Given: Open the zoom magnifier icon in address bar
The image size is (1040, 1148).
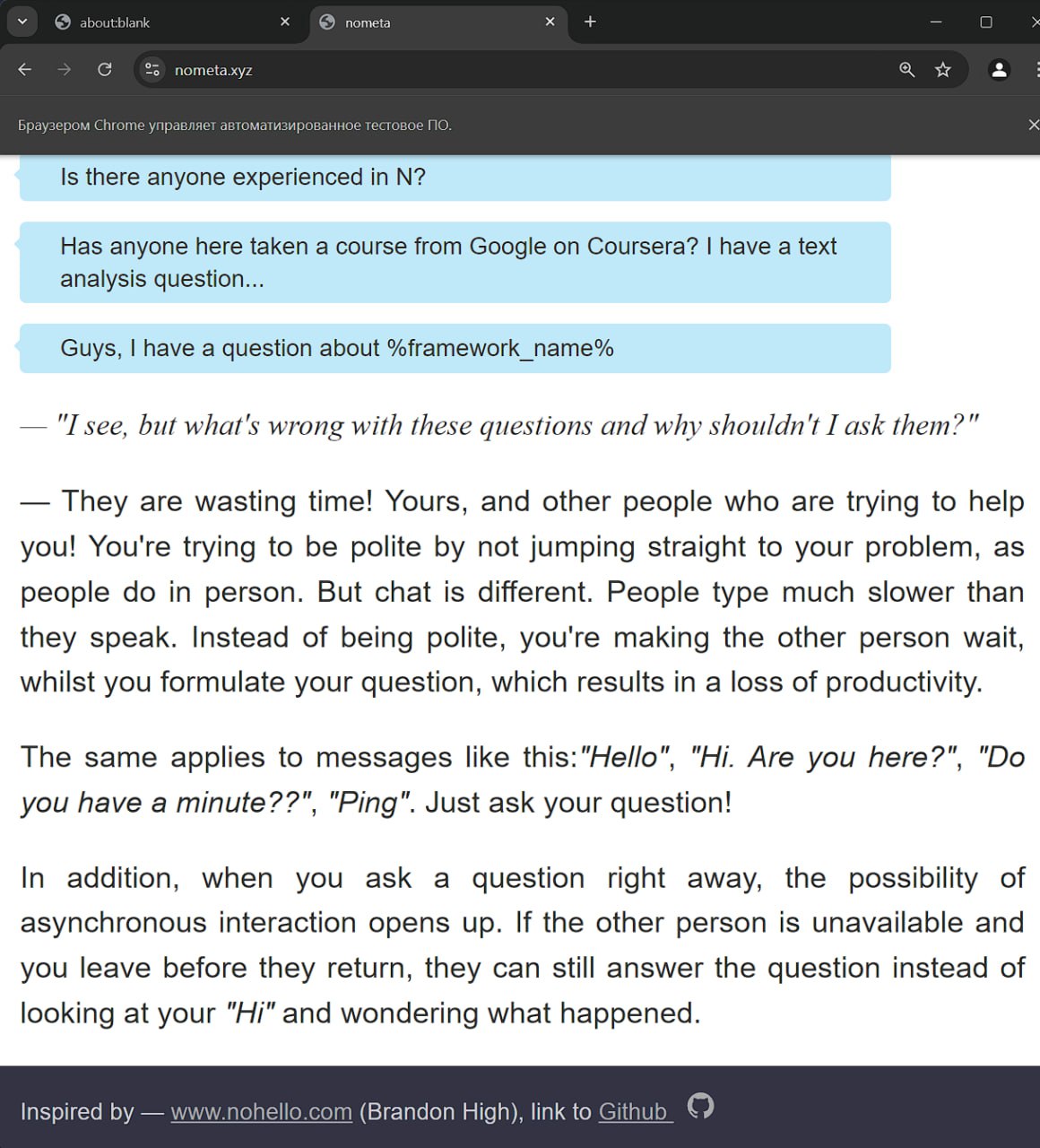Looking at the screenshot, I should [x=906, y=70].
